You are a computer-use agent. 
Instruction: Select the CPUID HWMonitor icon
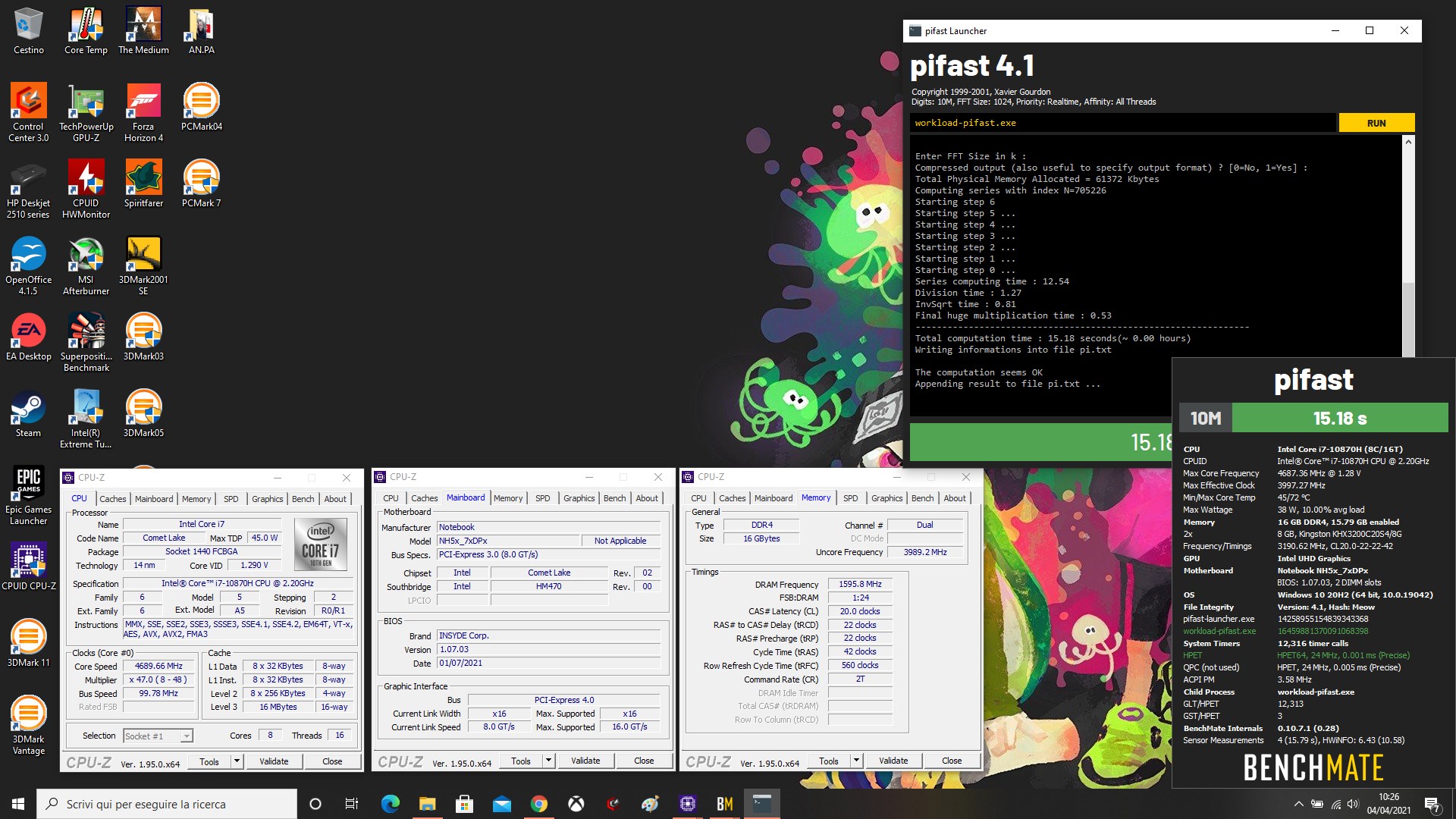tap(86, 189)
